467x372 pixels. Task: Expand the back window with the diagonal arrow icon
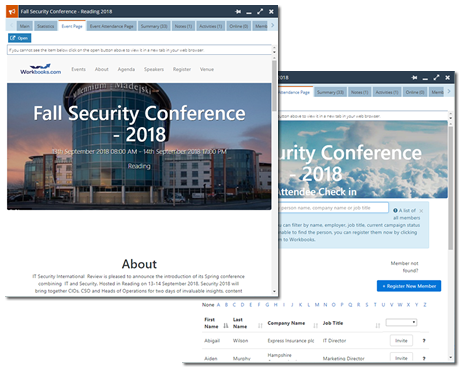(x=436, y=78)
